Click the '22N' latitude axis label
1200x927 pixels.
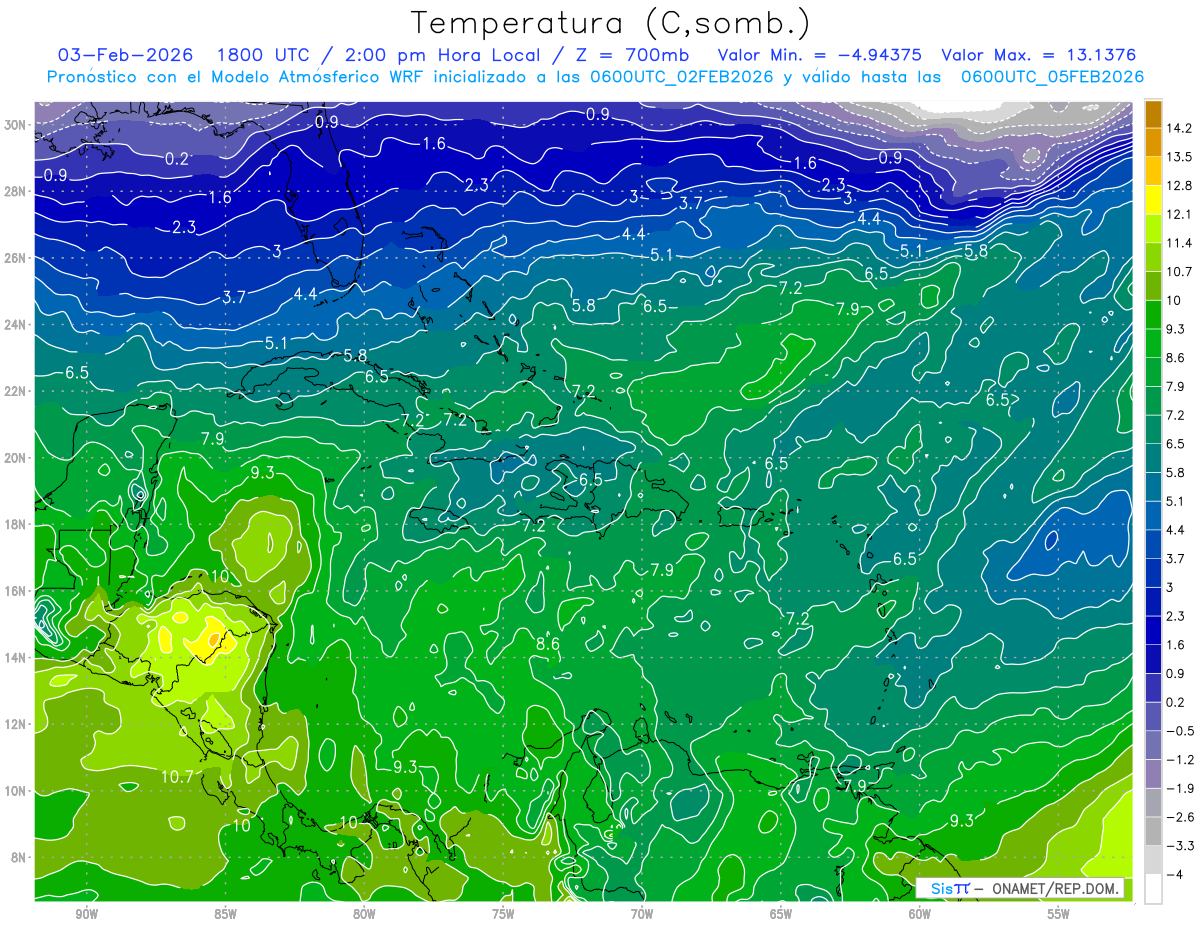coord(16,391)
